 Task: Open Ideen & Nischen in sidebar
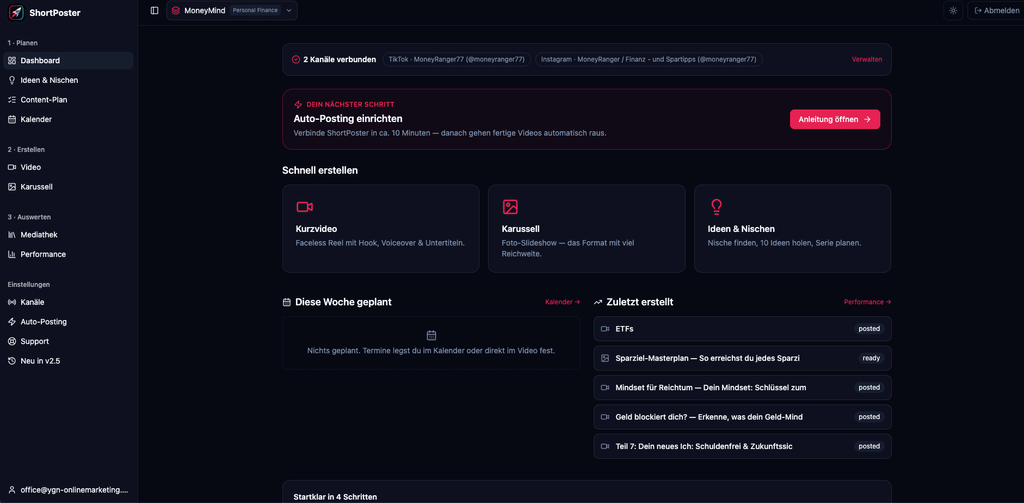pos(69,80)
